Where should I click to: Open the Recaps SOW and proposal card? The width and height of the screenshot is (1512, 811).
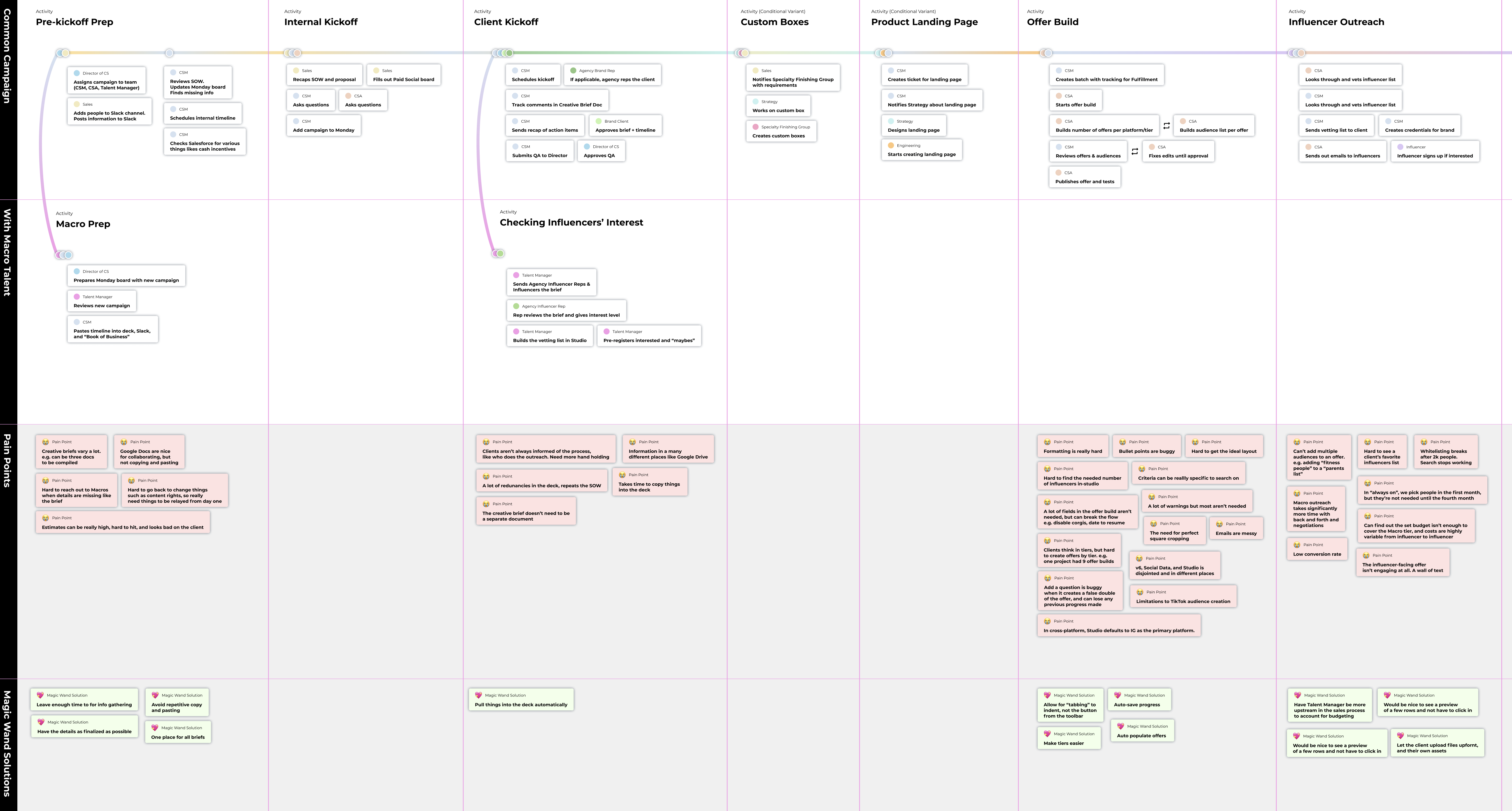coord(325,75)
